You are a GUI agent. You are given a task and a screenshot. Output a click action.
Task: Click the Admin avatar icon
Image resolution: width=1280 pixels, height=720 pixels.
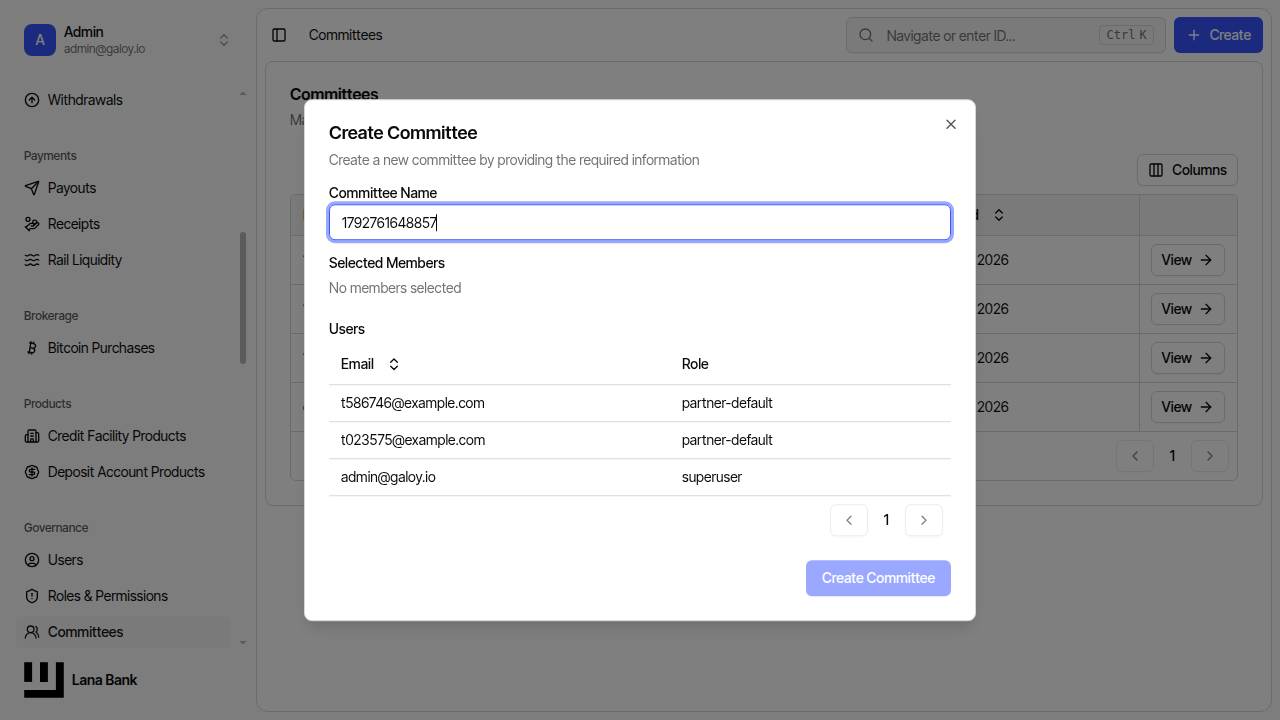(x=40, y=40)
